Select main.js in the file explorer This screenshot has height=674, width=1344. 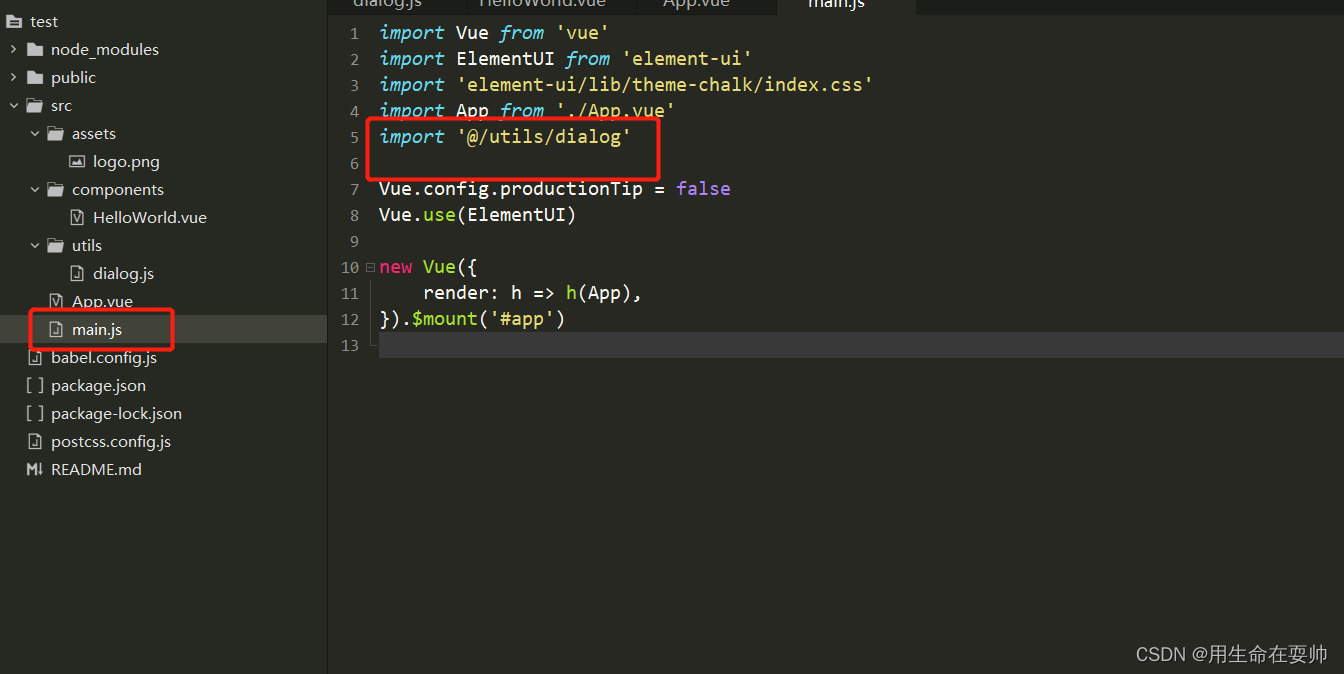coord(98,329)
